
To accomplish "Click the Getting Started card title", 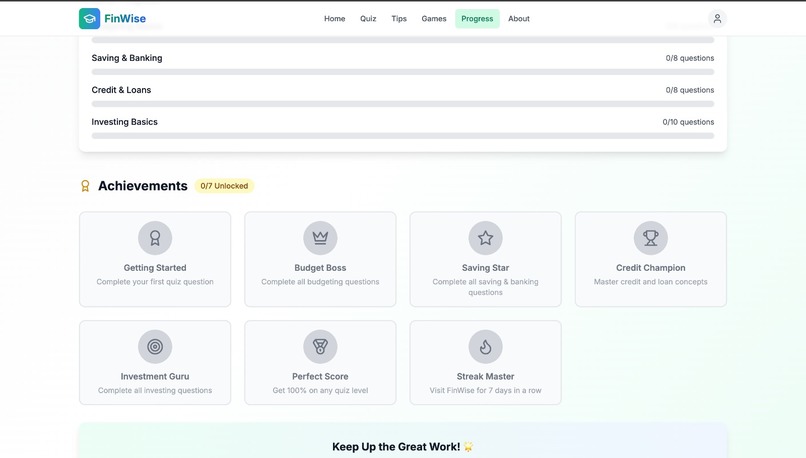I will [155, 268].
